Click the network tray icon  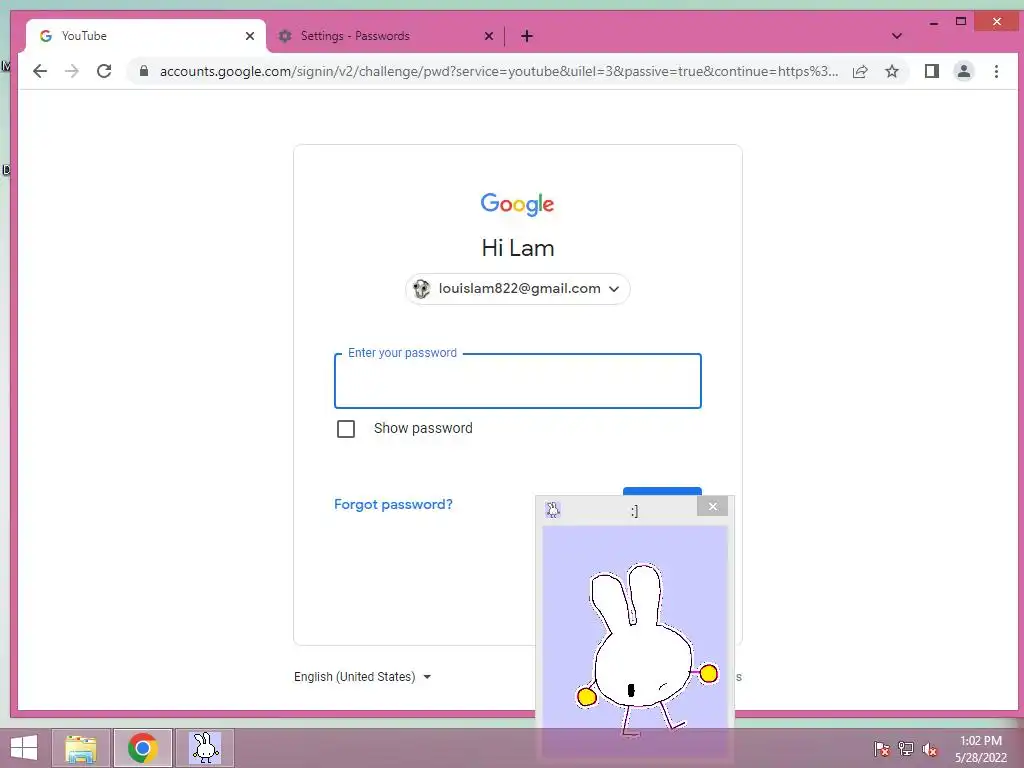pos(906,748)
